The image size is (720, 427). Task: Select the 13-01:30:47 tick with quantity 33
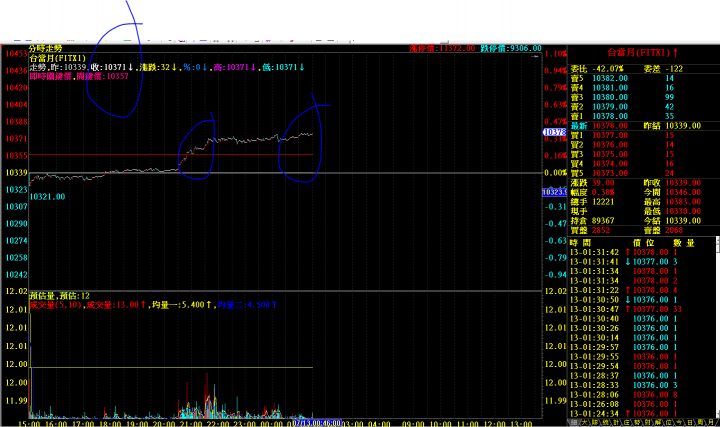(x=642, y=309)
